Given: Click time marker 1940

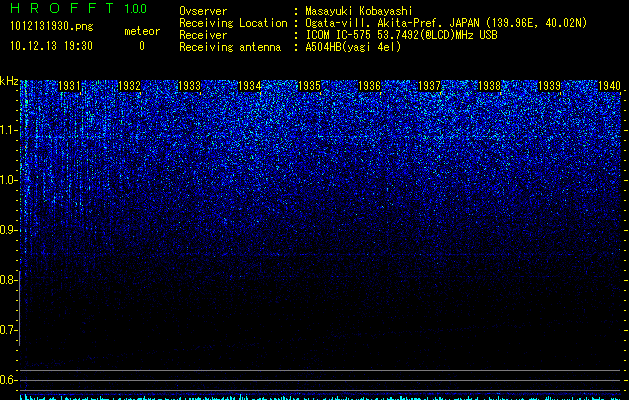Looking at the screenshot, I should [609, 85].
